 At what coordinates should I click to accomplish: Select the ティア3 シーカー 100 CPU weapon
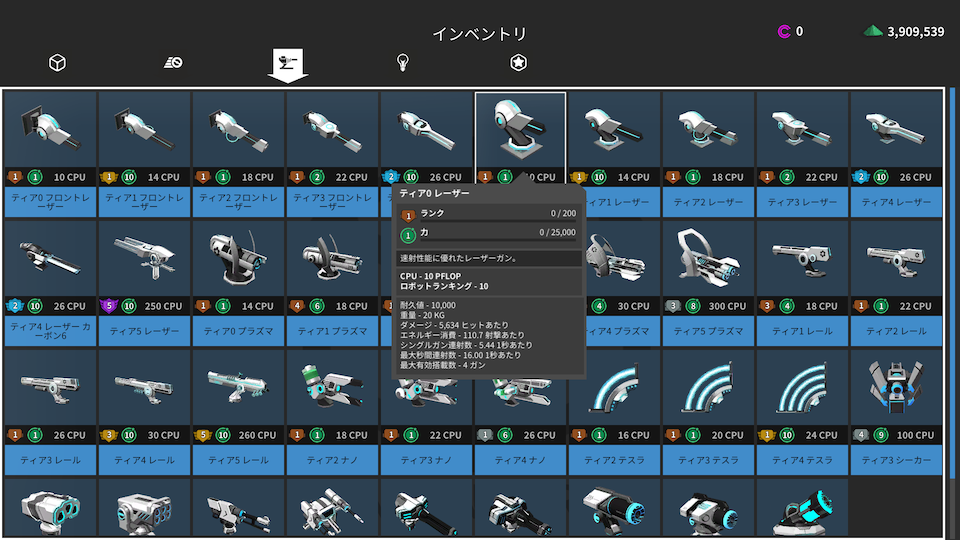pyautogui.click(x=896, y=390)
